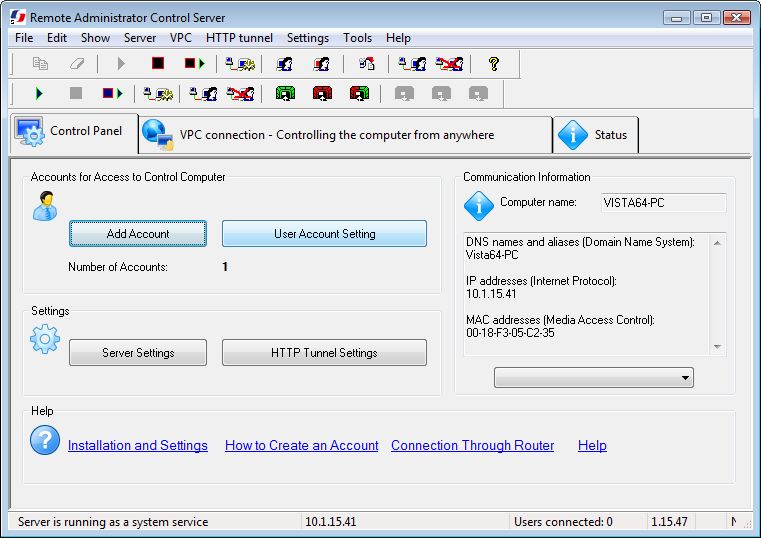761x538 pixels.
Task: Open the Installation and Settings link
Action: [x=138, y=445]
